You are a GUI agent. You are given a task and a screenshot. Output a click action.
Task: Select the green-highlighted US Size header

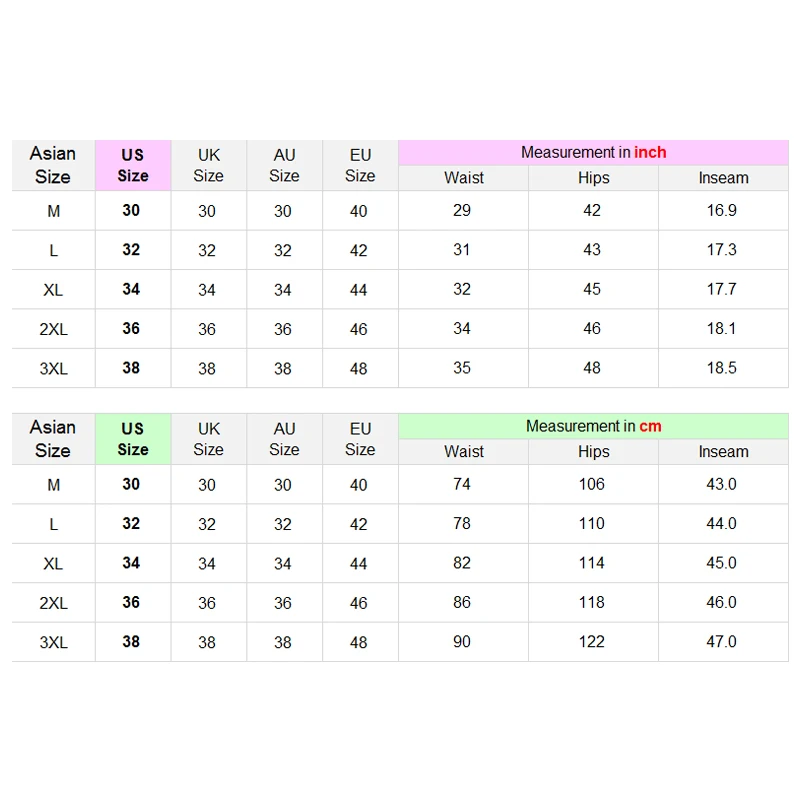coord(133,439)
